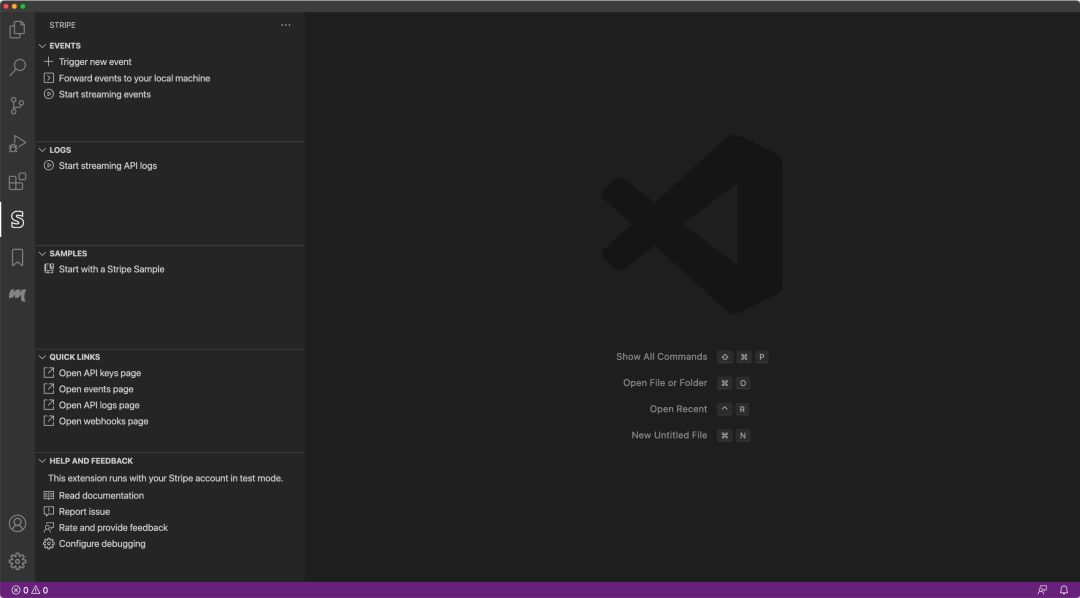The height and width of the screenshot is (598, 1080).
Task: Click external link icon beside Open API keys page
Action: pos(48,373)
